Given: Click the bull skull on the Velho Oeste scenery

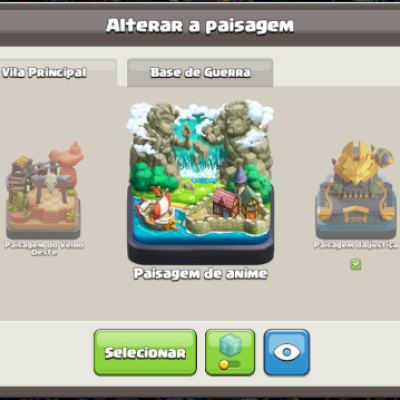Looking at the screenshot, I should click(x=51, y=183).
